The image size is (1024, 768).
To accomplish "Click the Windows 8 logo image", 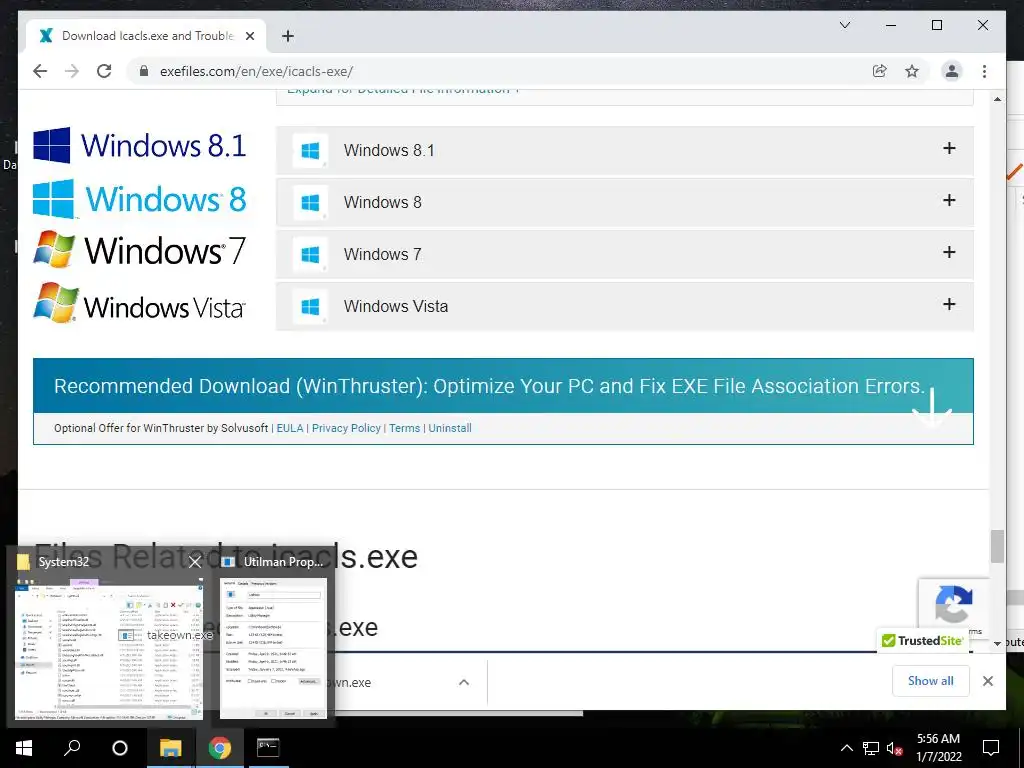I will 140,199.
